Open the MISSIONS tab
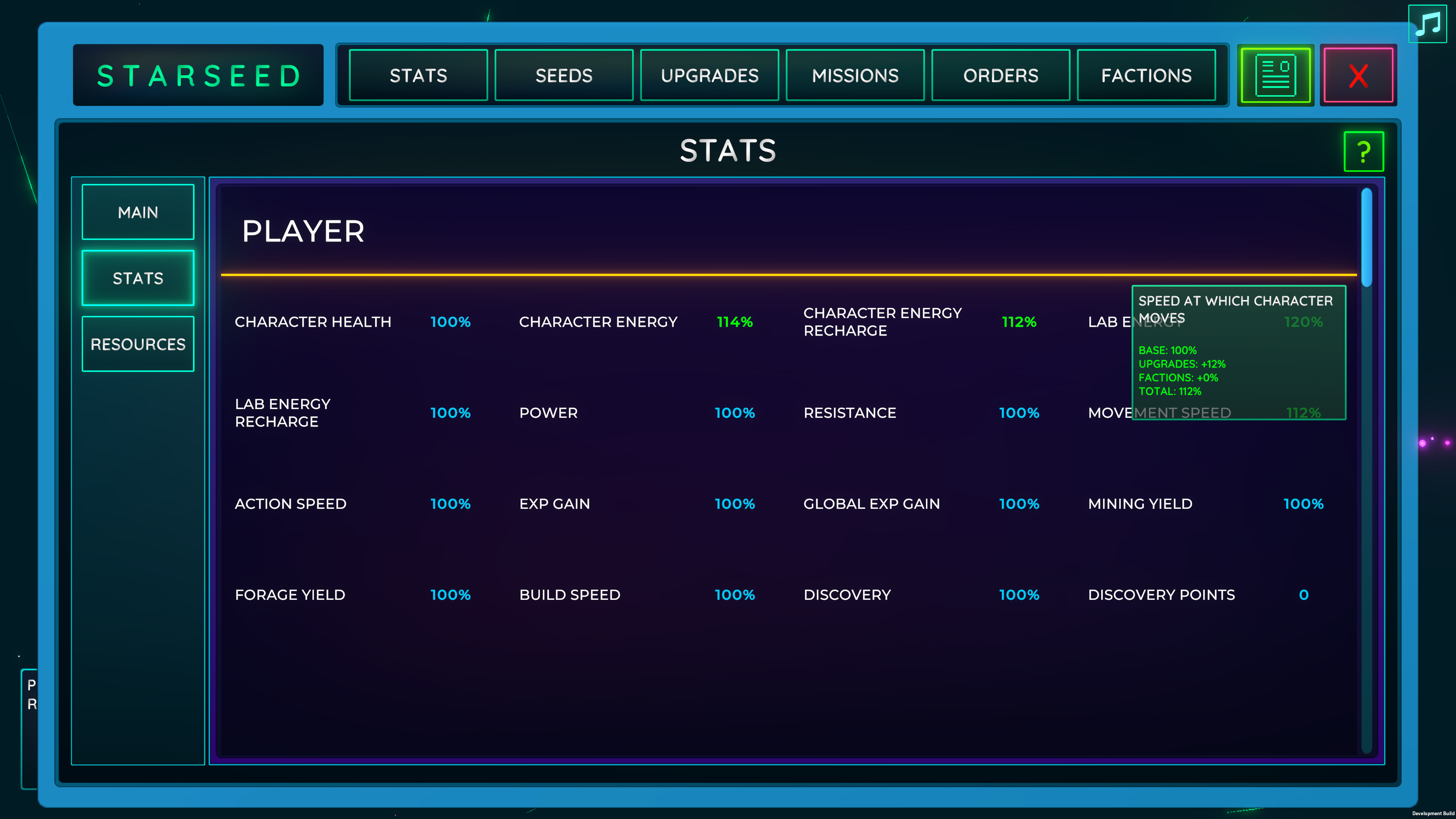 (x=855, y=75)
